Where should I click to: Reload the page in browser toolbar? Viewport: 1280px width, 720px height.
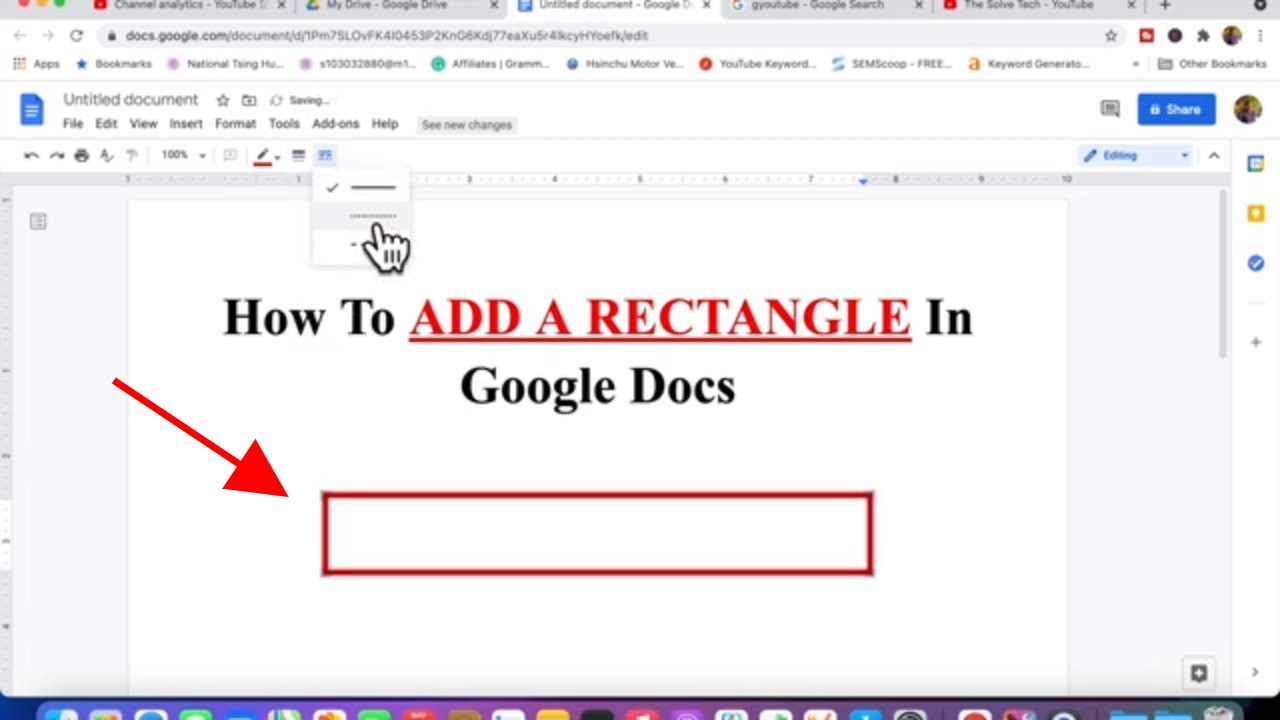[76, 36]
